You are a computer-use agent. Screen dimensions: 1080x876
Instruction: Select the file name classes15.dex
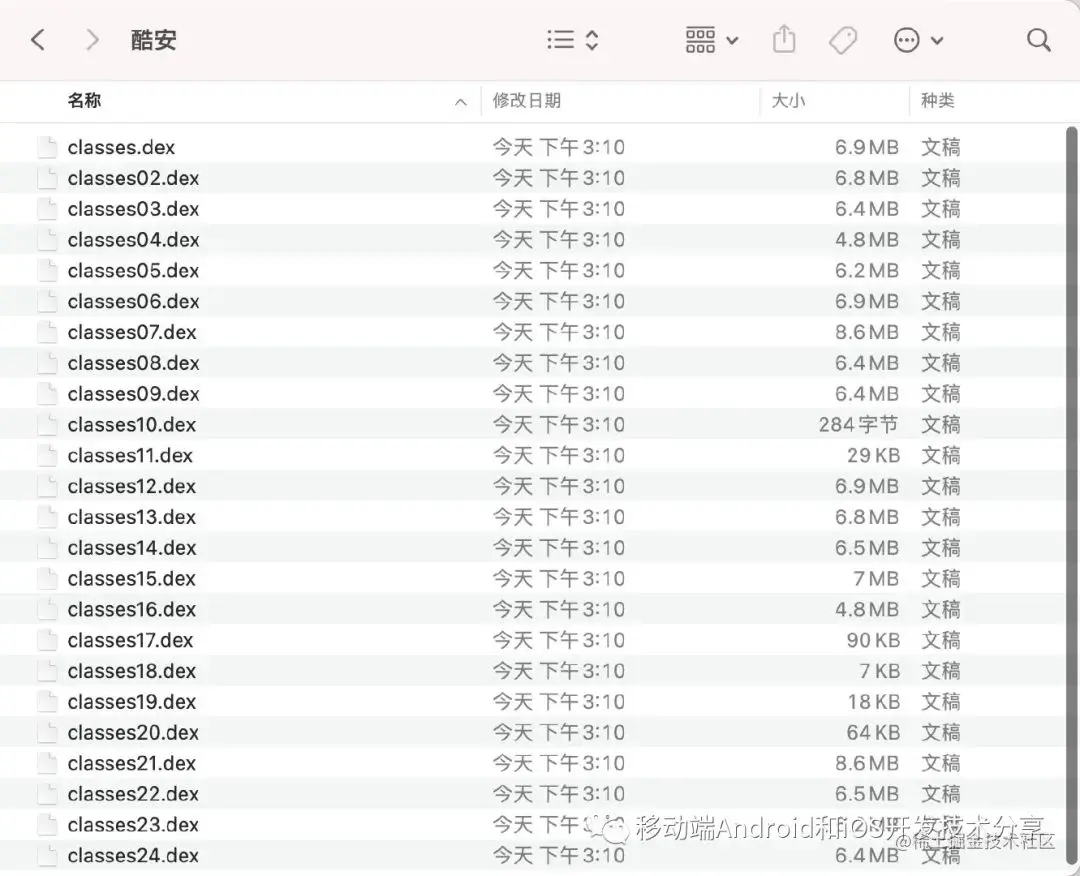pos(132,578)
